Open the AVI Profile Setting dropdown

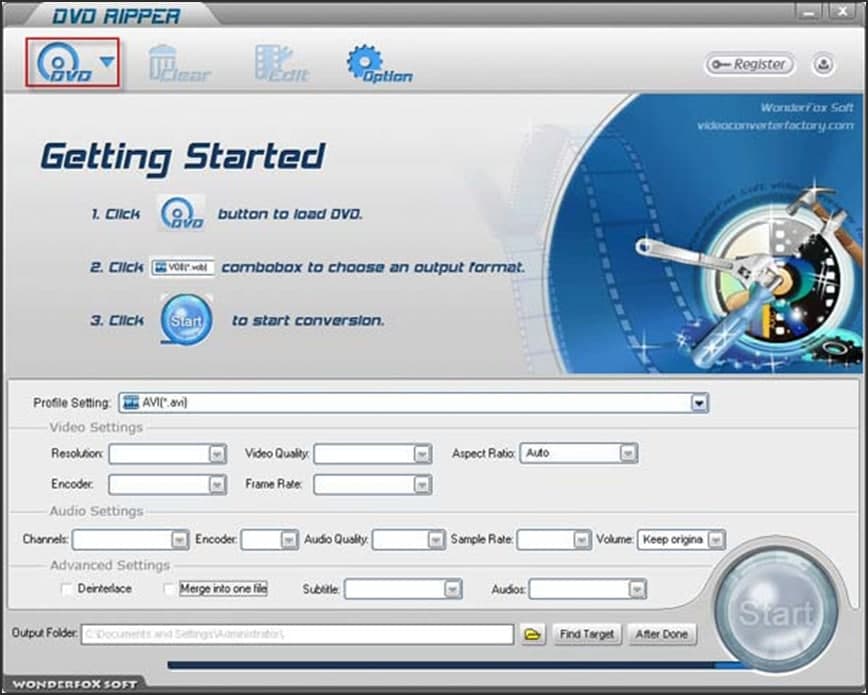[698, 402]
